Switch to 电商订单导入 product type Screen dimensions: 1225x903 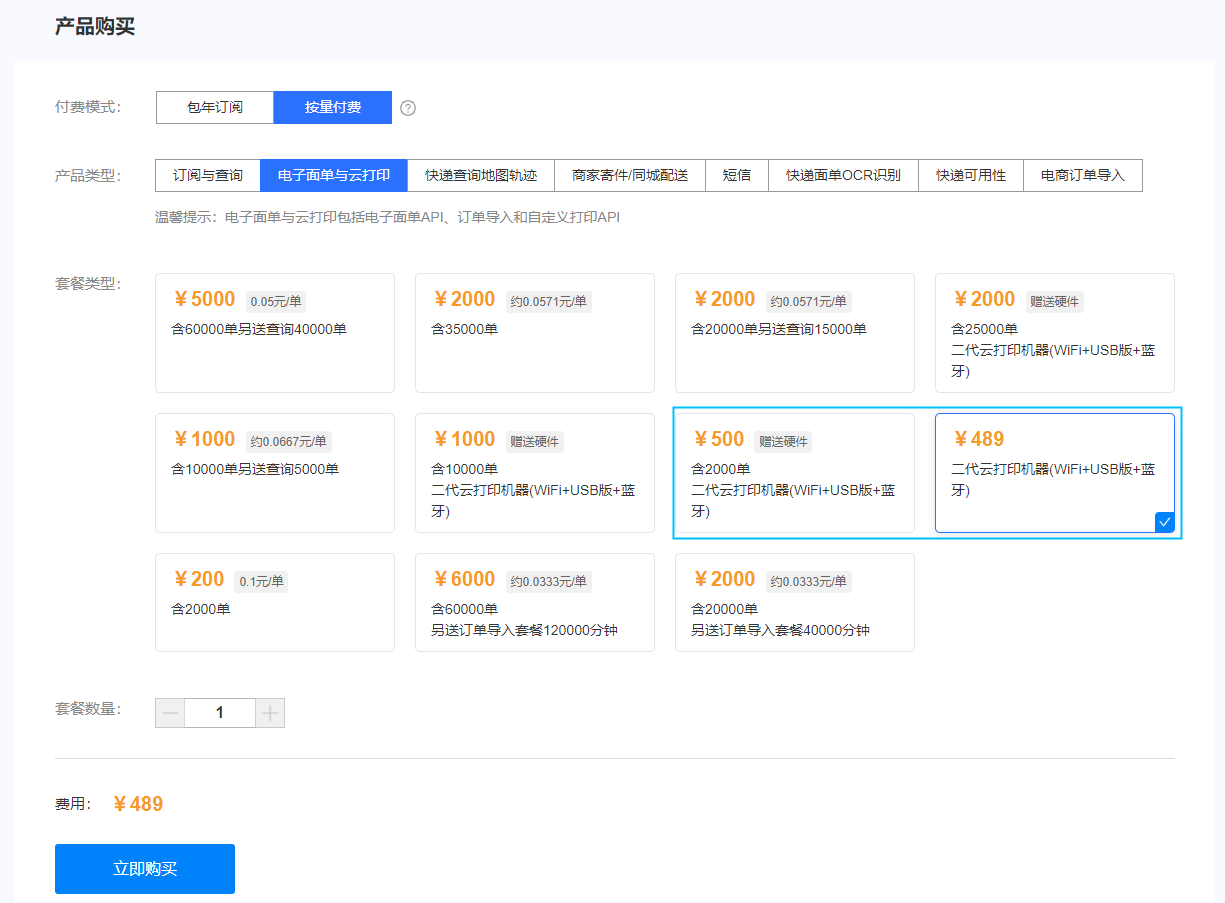[1083, 175]
